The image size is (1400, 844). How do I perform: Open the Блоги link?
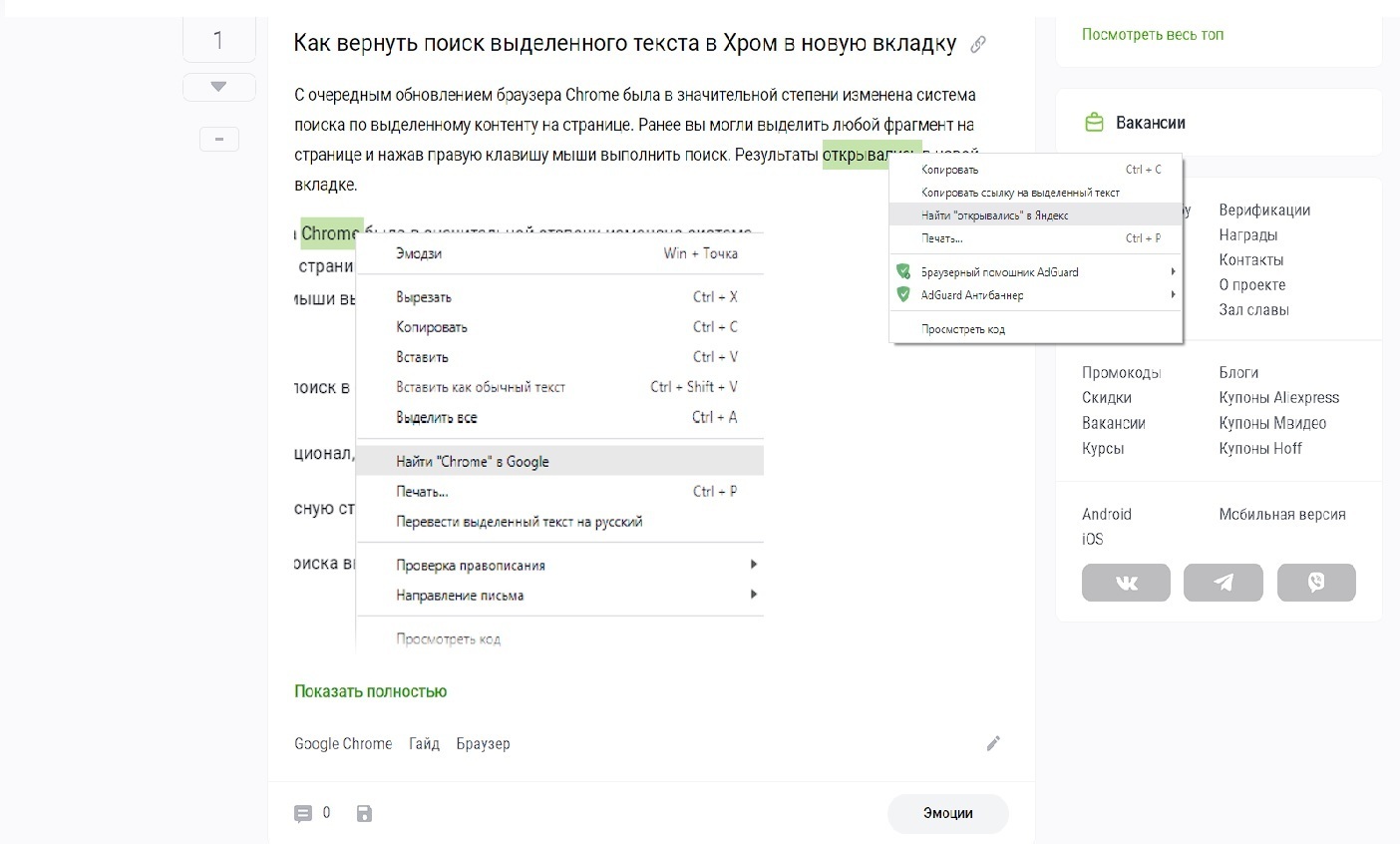pyautogui.click(x=1238, y=373)
